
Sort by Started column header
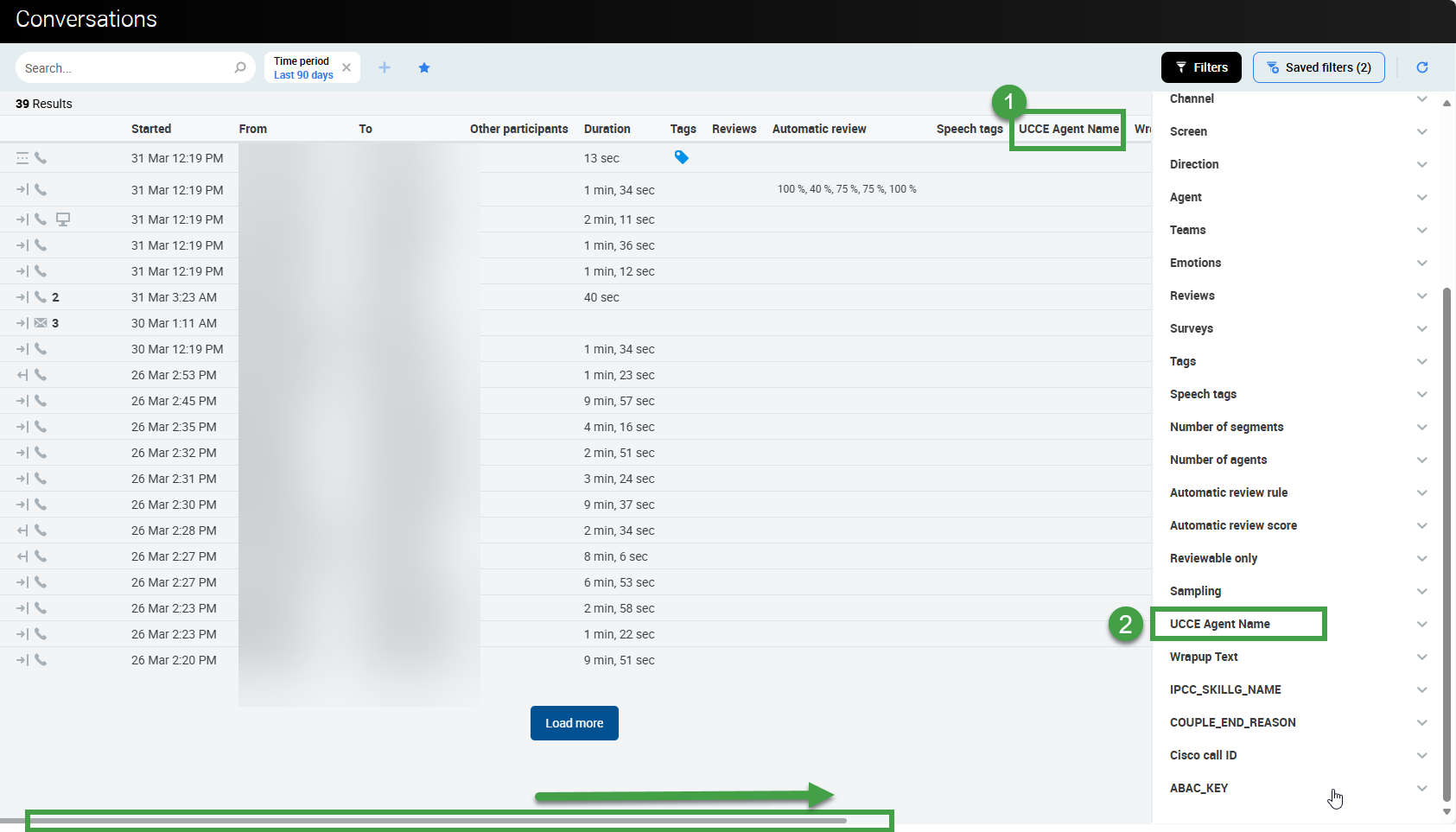pos(151,129)
